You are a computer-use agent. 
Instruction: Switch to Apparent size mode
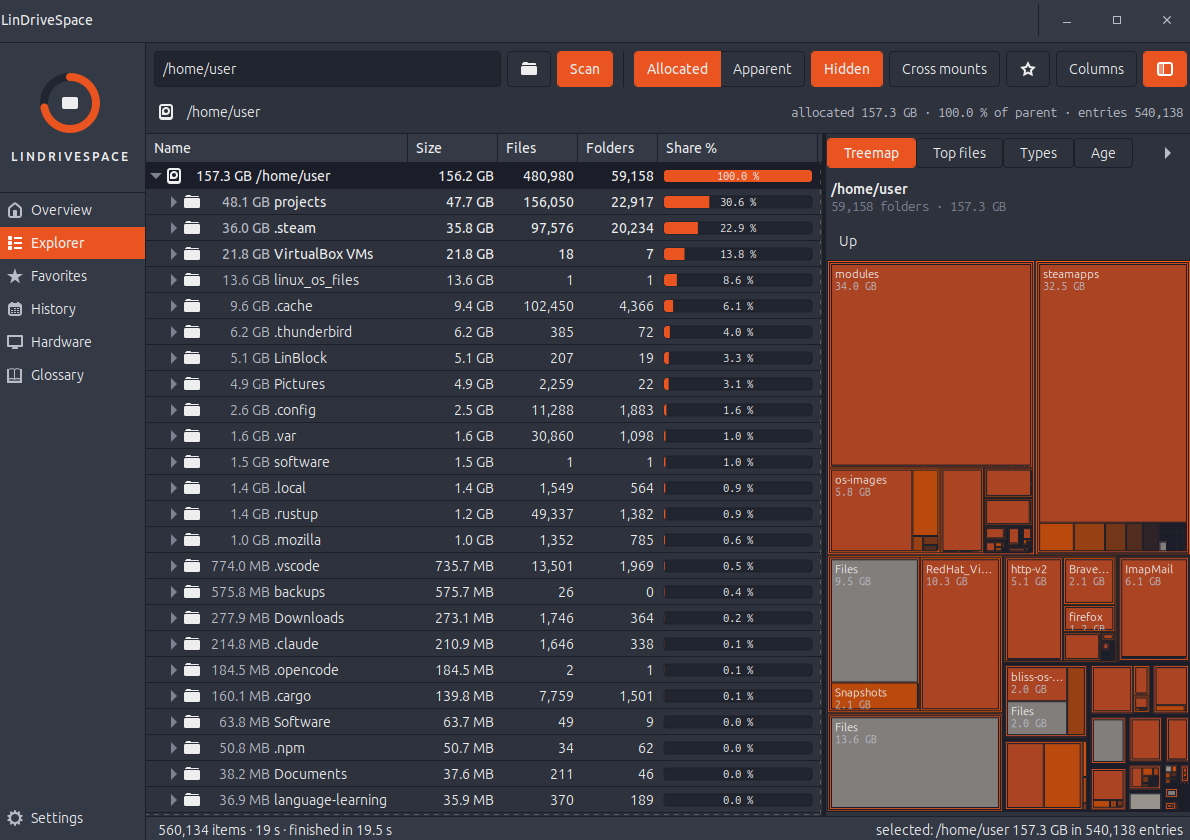click(x=762, y=69)
